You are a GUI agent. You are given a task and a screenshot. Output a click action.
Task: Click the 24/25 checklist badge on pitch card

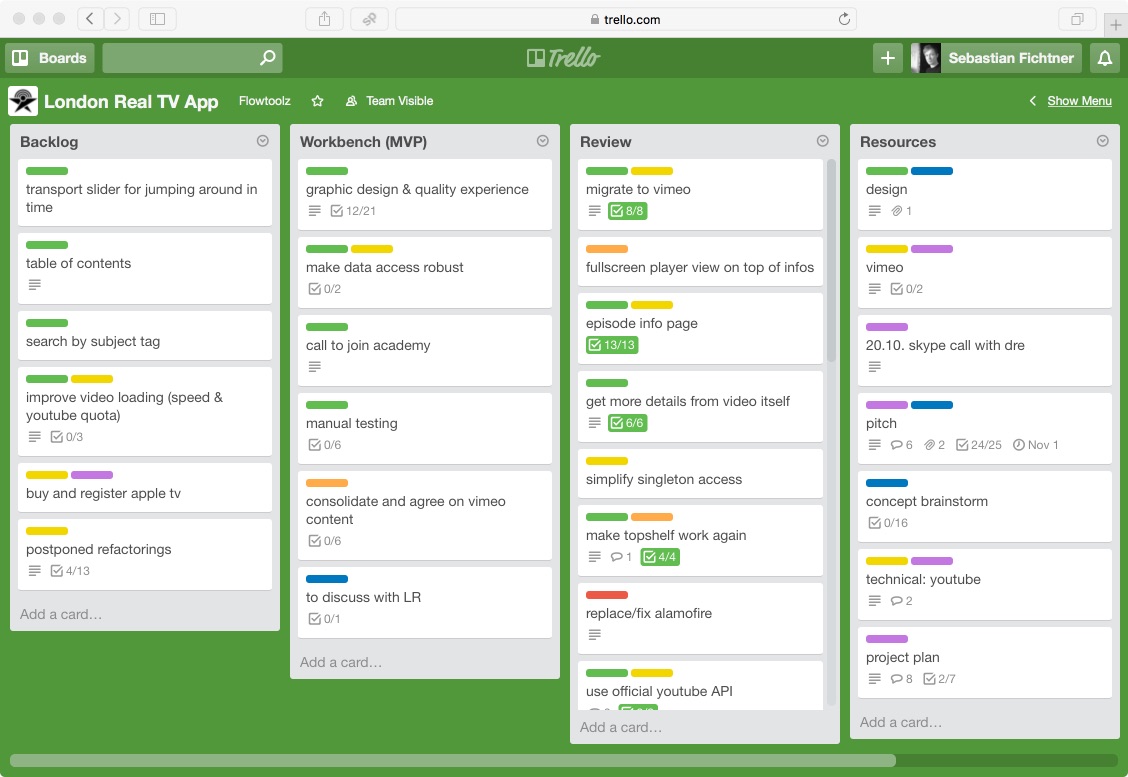979,445
